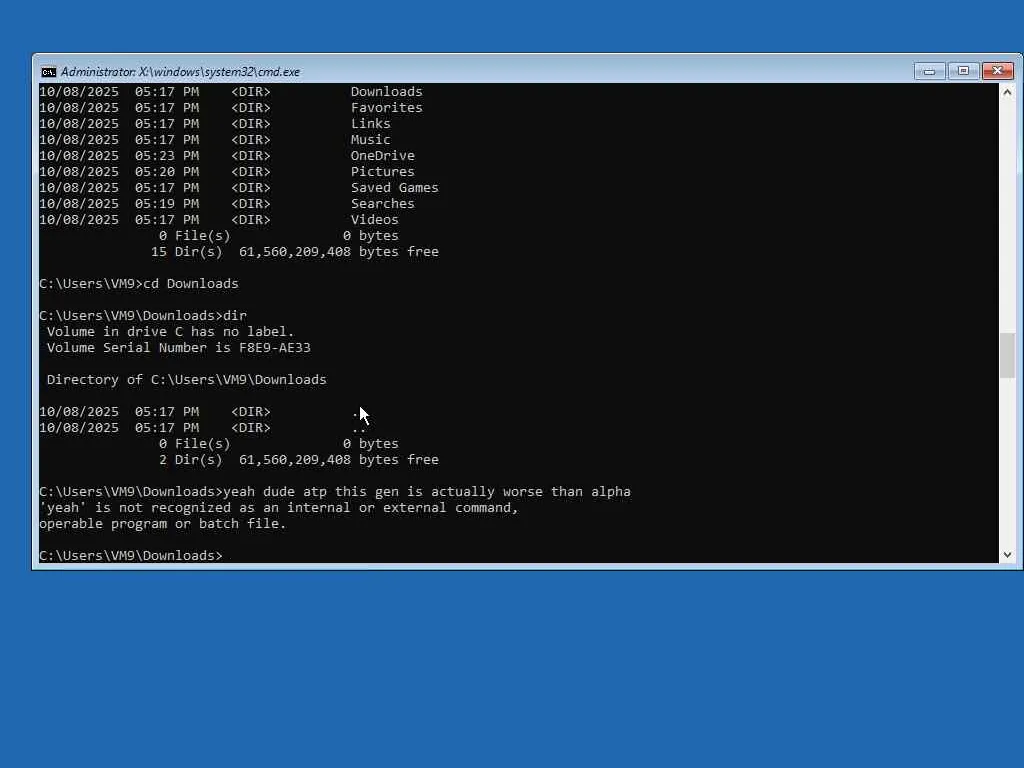Click 'Directory of C:\Users\VM9\Downloads' line
Image resolution: width=1024 pixels, height=768 pixels.
(186, 379)
